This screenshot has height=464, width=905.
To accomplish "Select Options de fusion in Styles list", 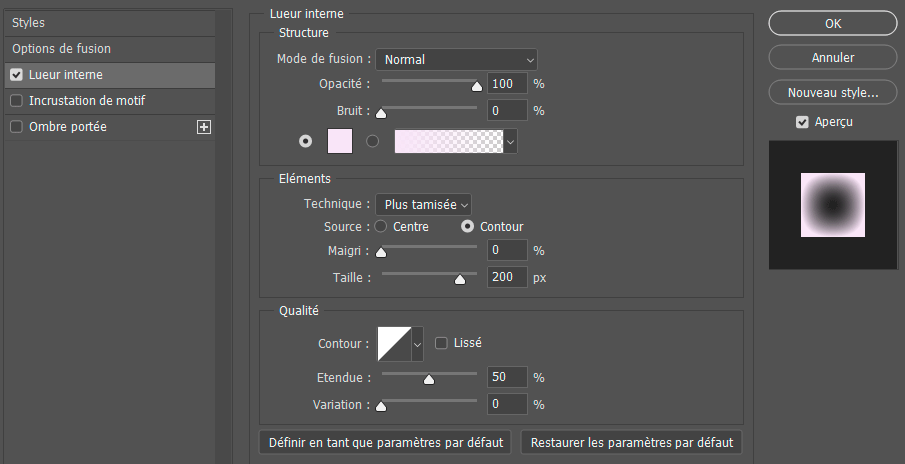I will coord(61,49).
